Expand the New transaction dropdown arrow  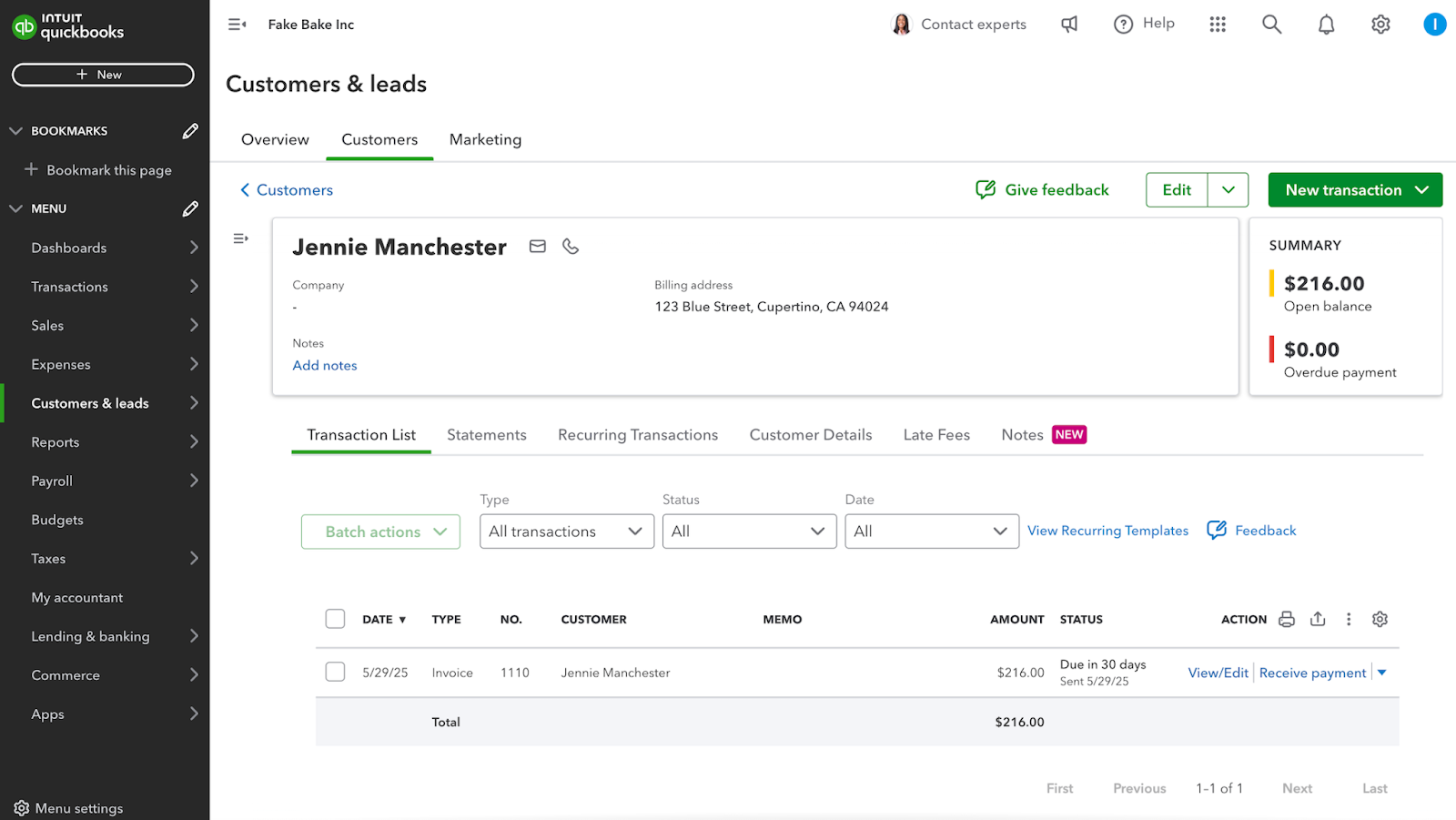tap(1421, 189)
